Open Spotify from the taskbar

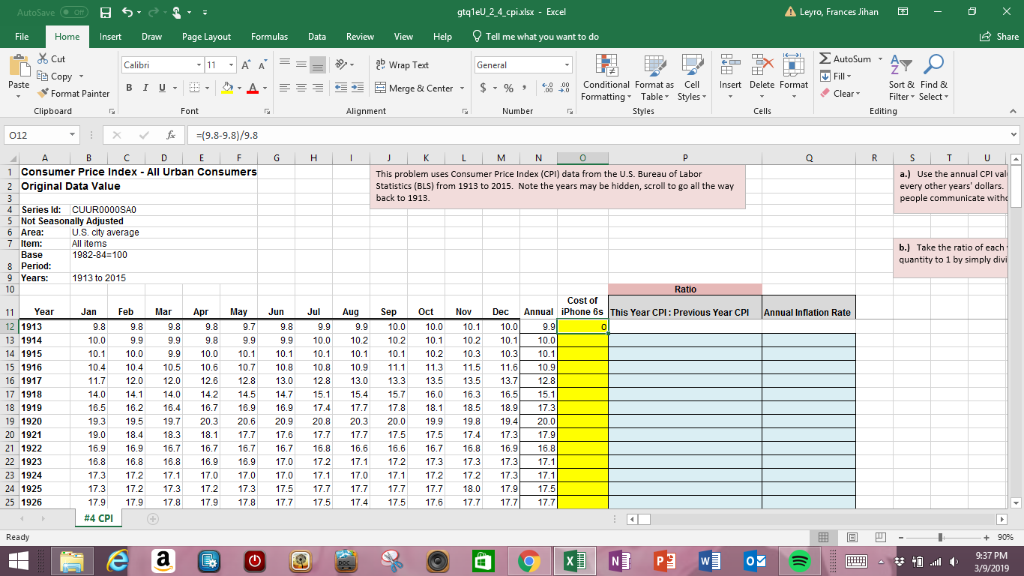pyautogui.click(x=799, y=561)
